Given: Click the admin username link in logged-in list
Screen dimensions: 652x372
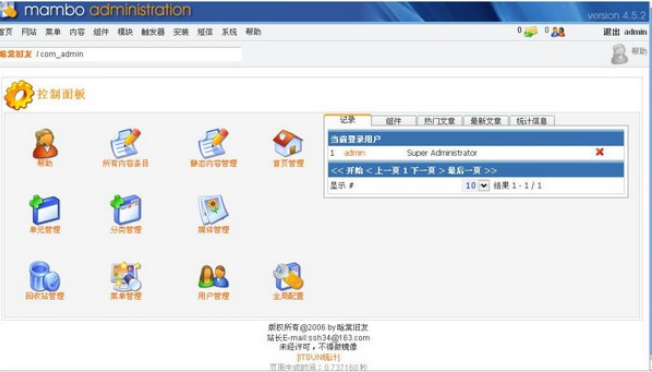Looking at the screenshot, I should coord(354,153).
